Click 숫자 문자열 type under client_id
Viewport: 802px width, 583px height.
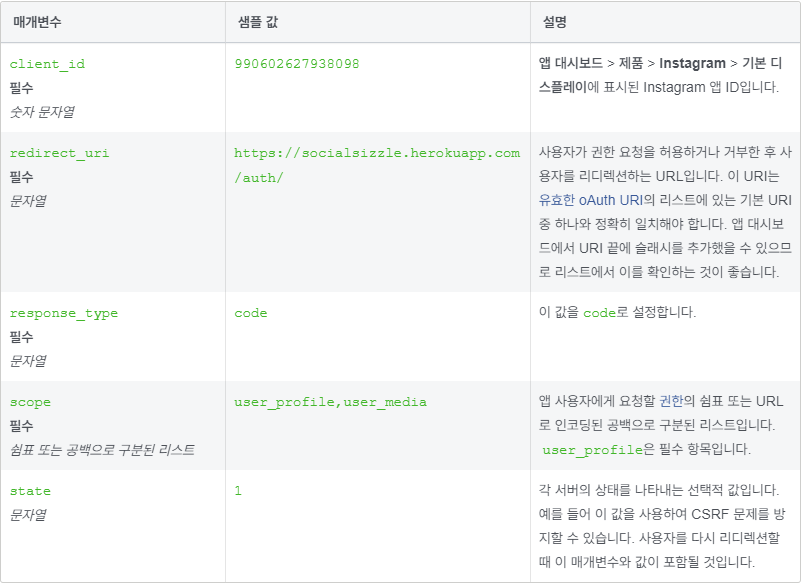pos(42,111)
